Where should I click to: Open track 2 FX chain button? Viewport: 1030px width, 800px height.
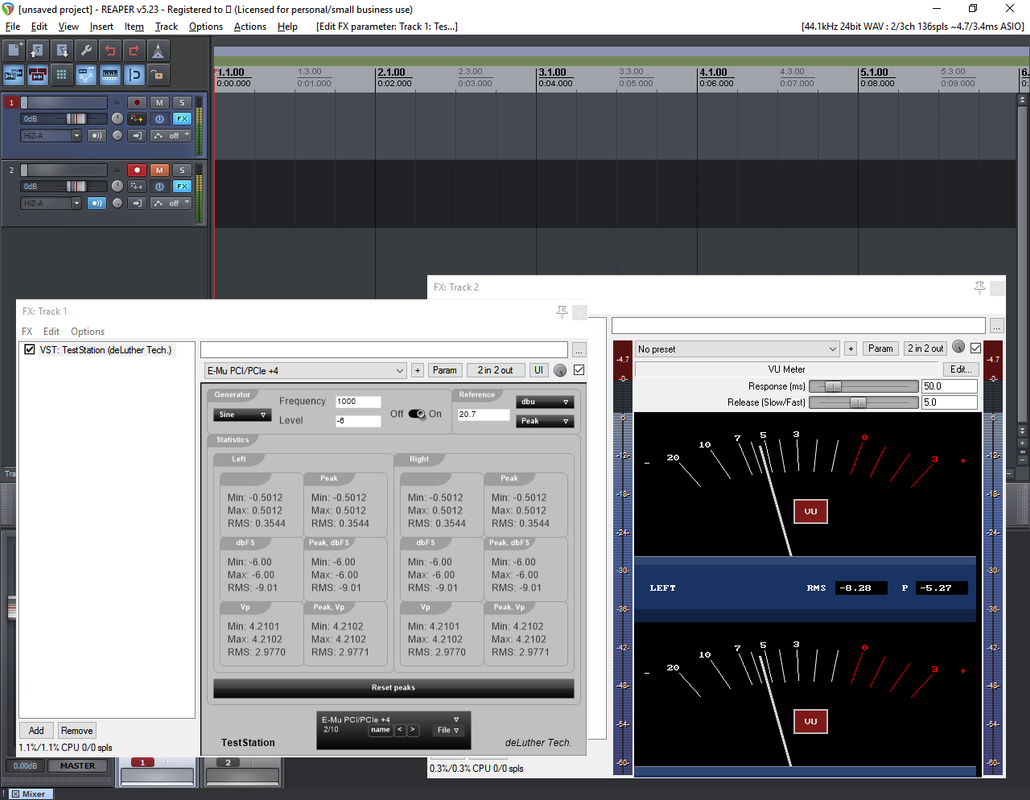pos(182,187)
